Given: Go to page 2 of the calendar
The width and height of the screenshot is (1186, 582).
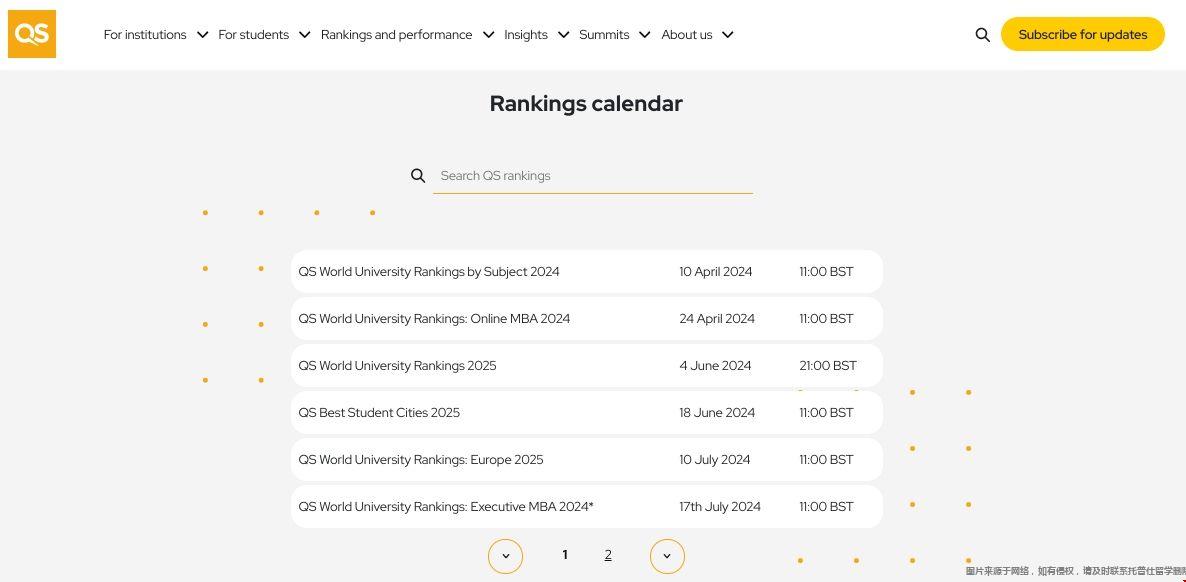Looking at the screenshot, I should tap(608, 555).
